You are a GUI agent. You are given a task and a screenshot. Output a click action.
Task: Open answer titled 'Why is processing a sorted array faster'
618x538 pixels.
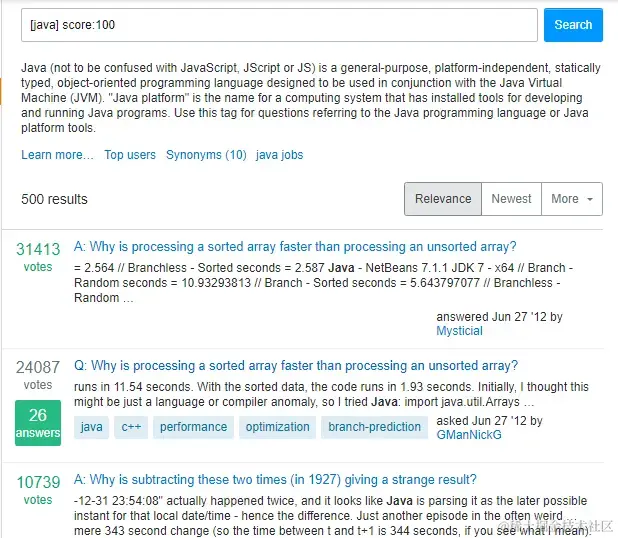[295, 247]
